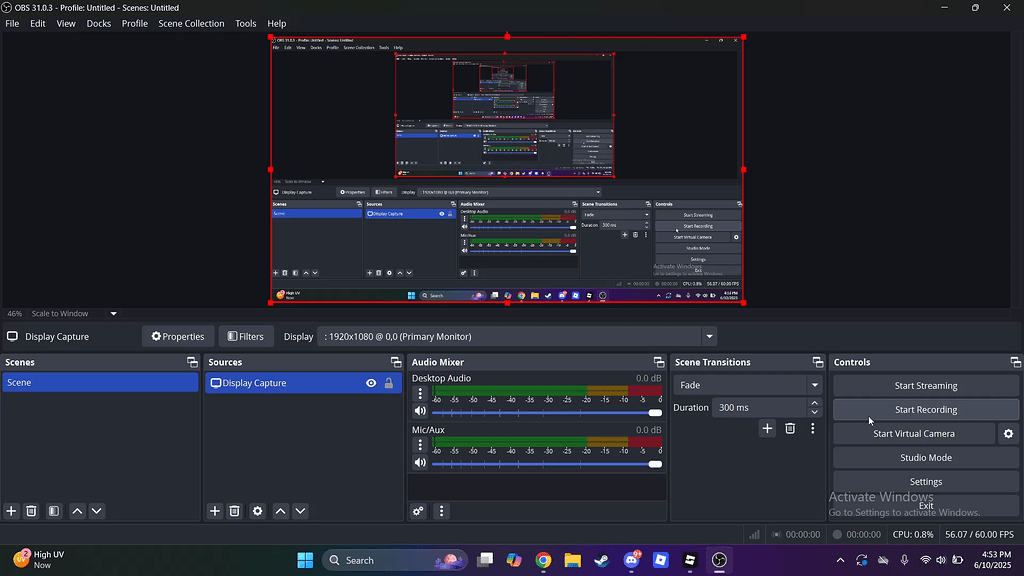Start Recording

925,409
